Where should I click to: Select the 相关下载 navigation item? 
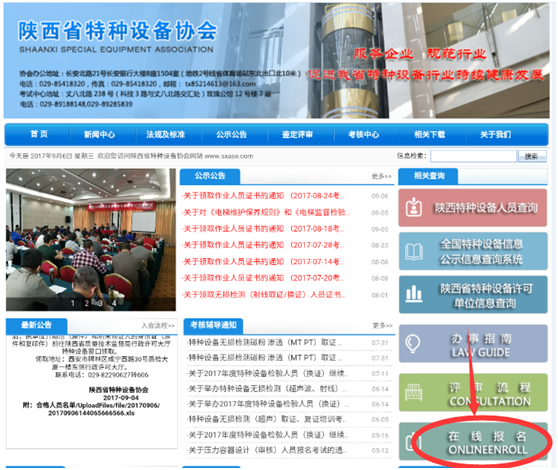coord(430,134)
